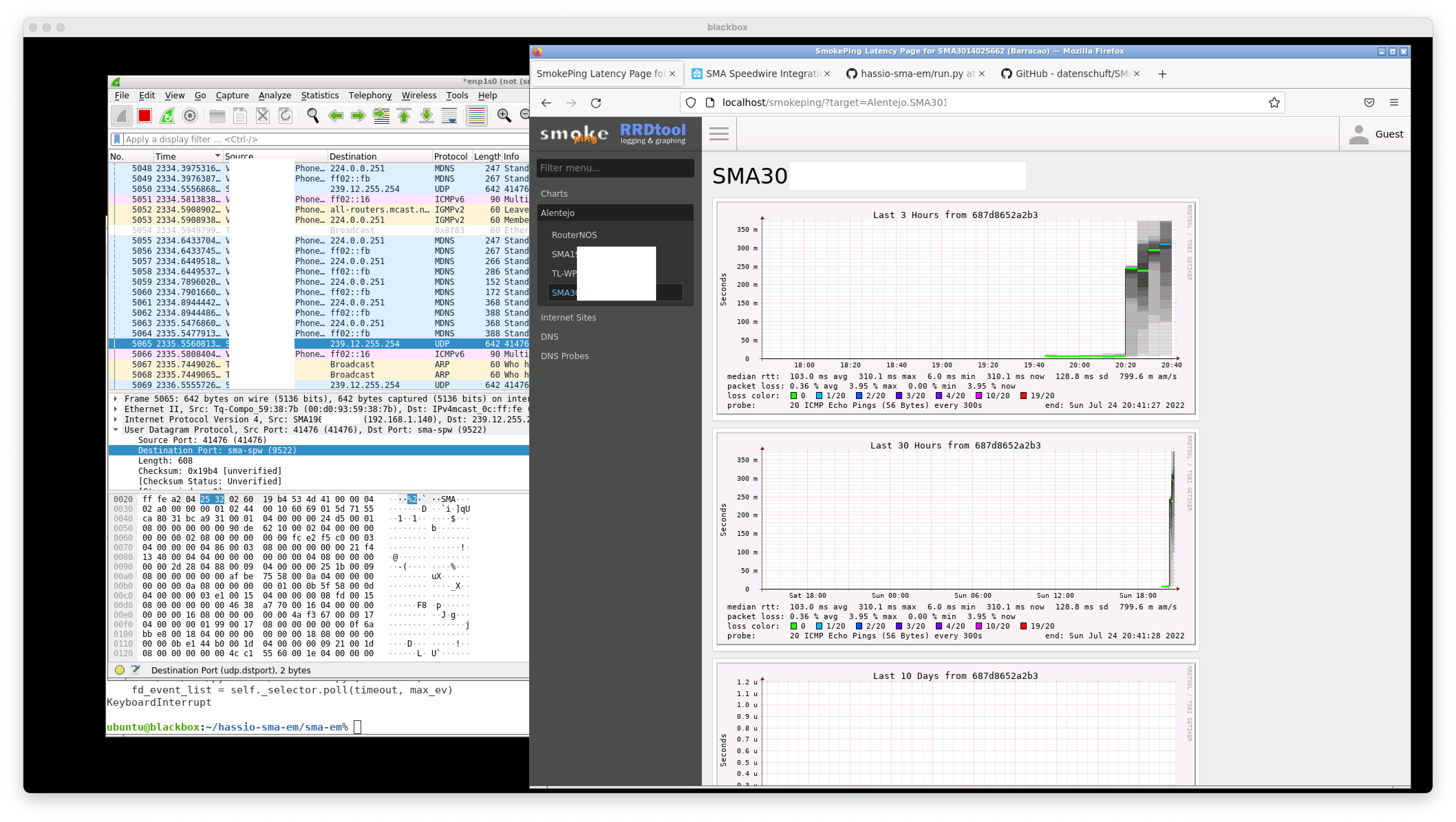The height and width of the screenshot is (822, 1456).
Task: Open the Statistics menu
Action: click(x=320, y=96)
